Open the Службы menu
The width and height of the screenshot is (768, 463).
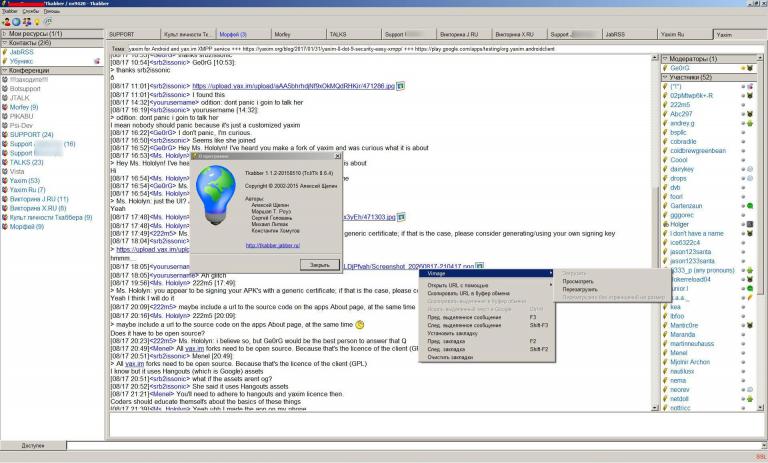(30, 11)
